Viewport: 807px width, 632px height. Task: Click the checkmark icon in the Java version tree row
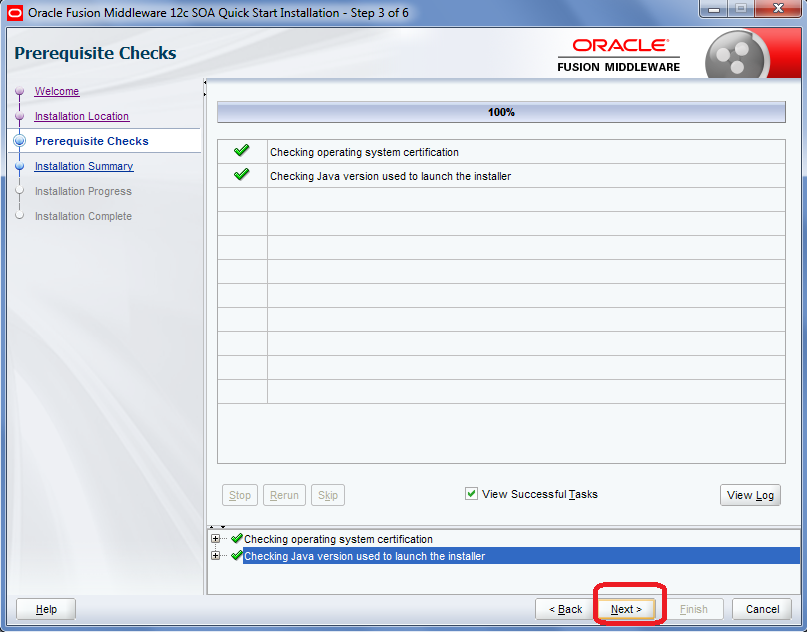[x=237, y=556]
